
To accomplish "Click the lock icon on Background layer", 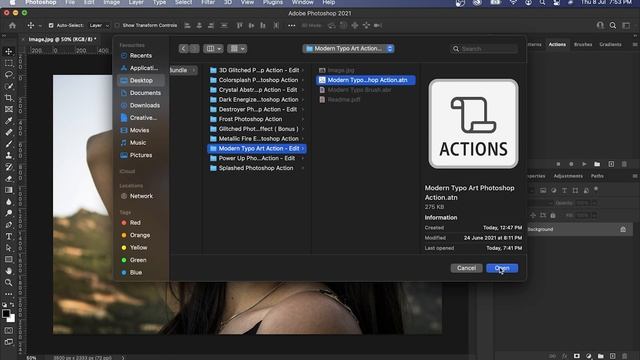I will point(623,229).
